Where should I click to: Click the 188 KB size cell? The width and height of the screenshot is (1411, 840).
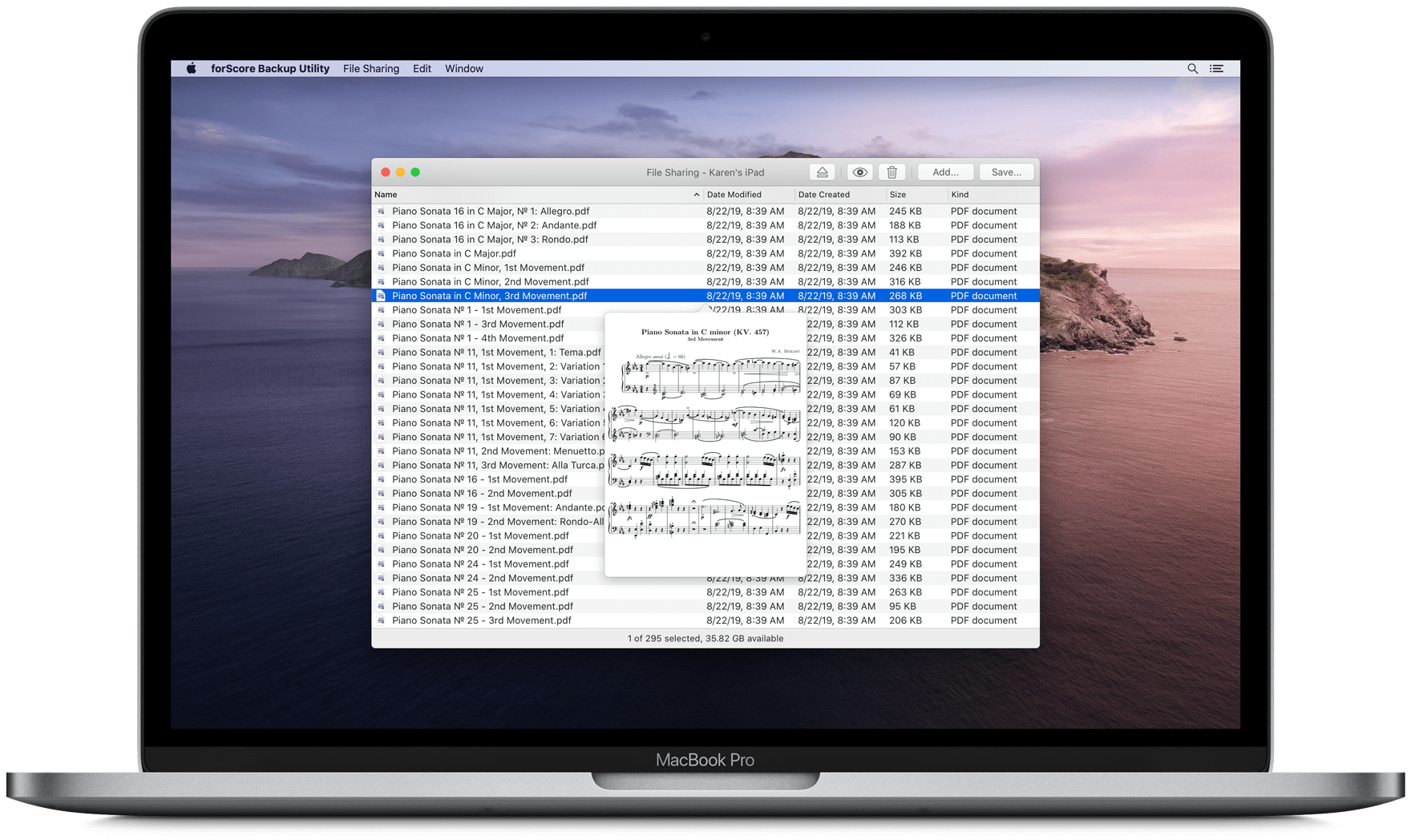[x=905, y=226]
